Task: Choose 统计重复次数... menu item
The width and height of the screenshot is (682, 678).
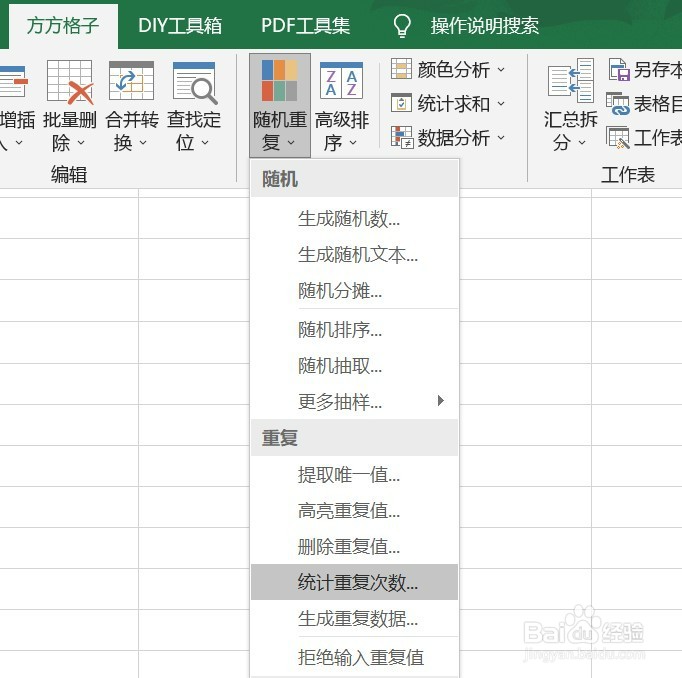Action: click(x=354, y=582)
